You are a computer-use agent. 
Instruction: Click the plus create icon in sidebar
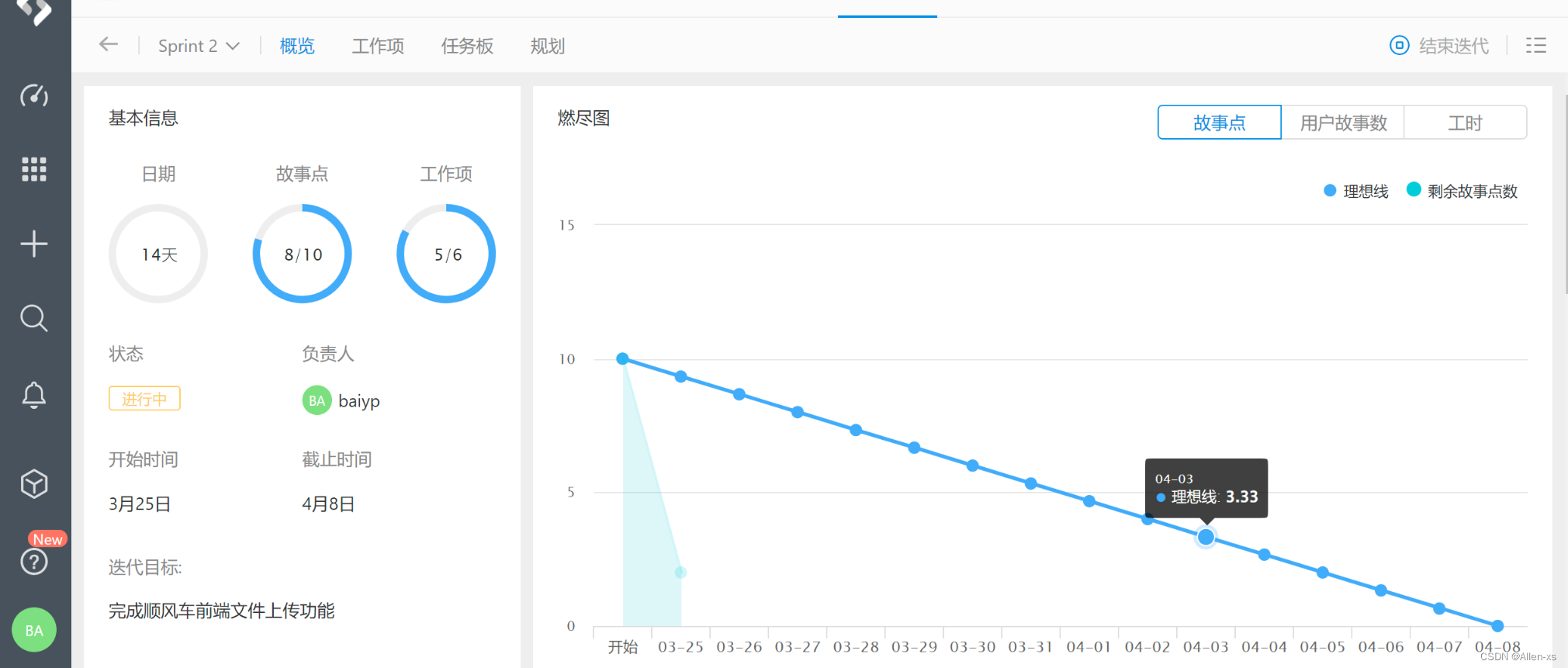pyautogui.click(x=34, y=244)
